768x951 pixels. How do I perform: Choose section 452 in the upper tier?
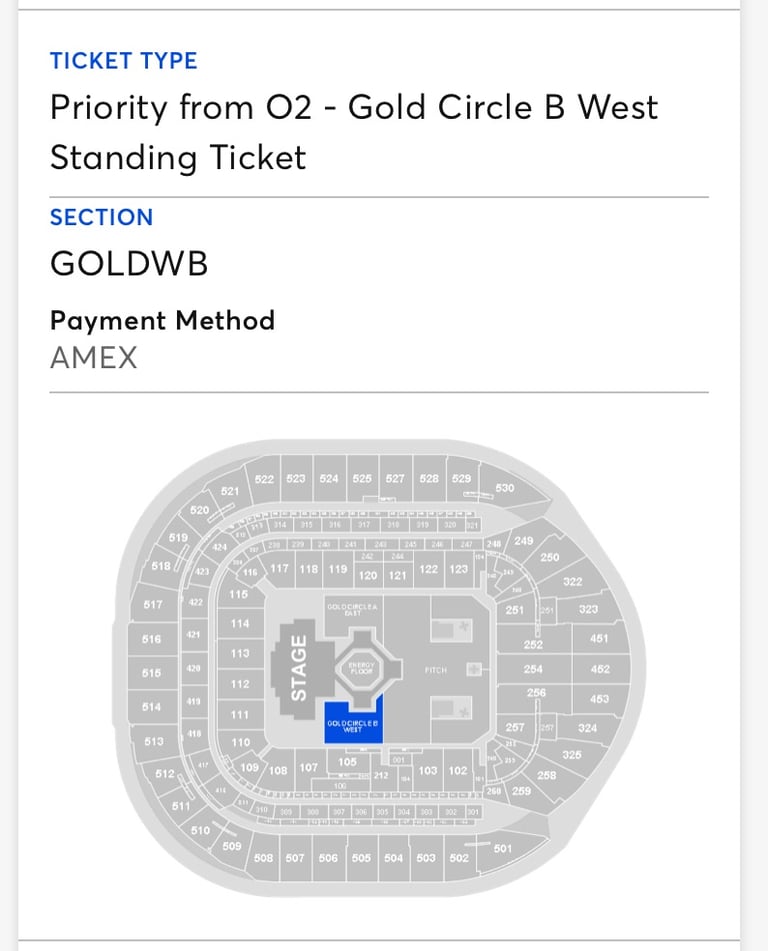(x=600, y=669)
